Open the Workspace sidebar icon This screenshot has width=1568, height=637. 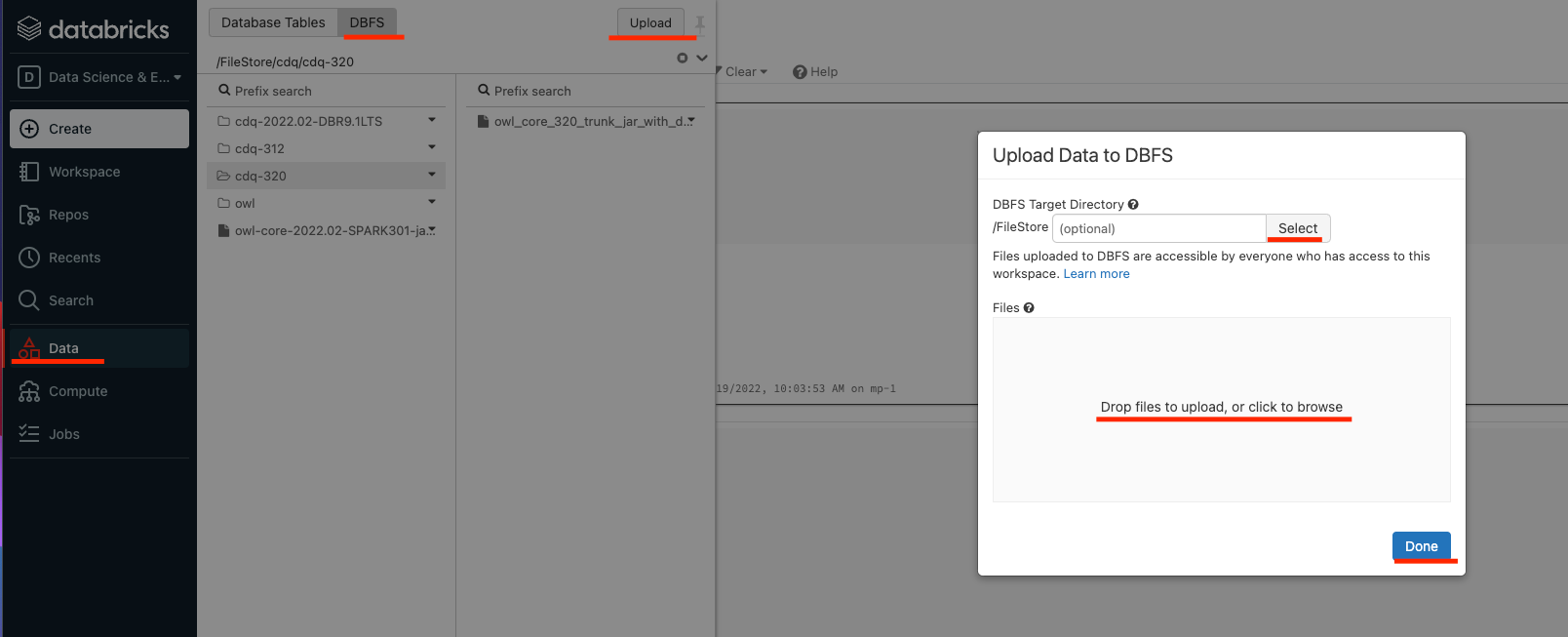click(x=29, y=172)
